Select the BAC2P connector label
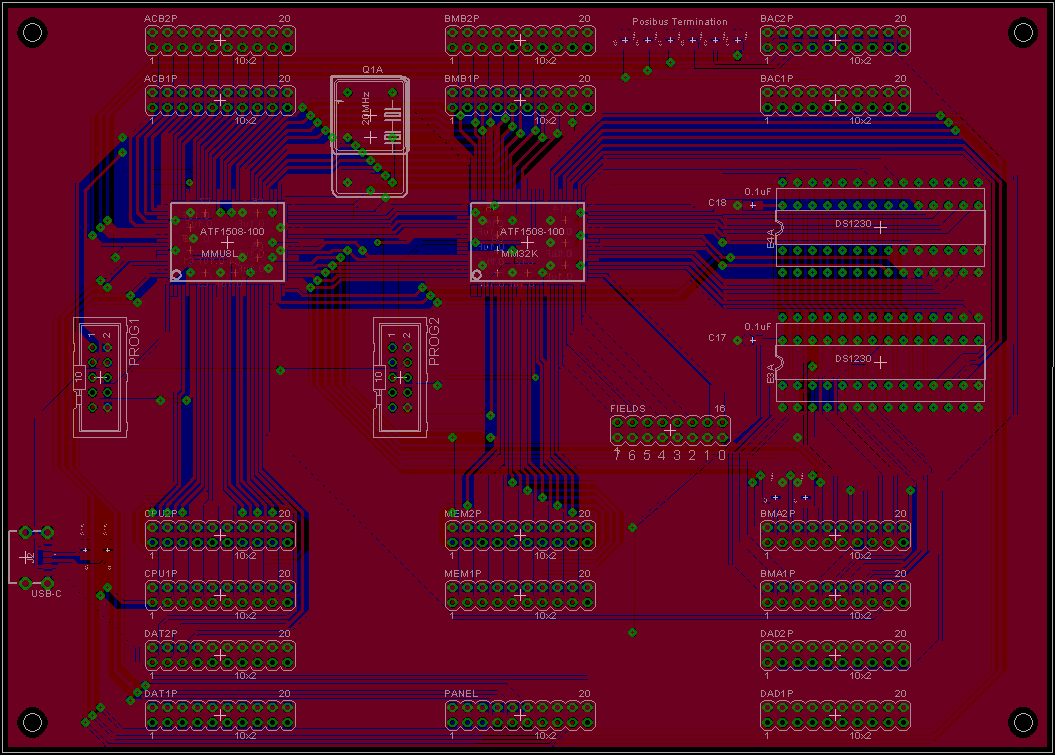Viewport: 1055px width, 755px height. [777, 19]
